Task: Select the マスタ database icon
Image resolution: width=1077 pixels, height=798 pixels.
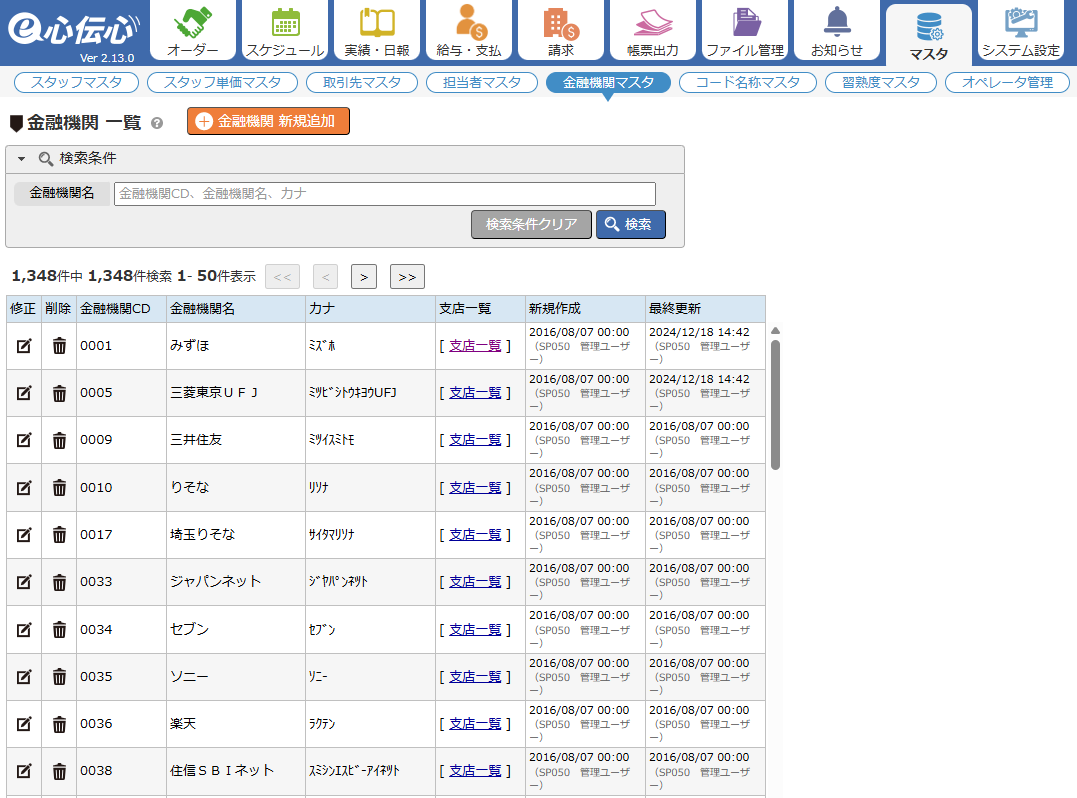Action: [x=929, y=34]
